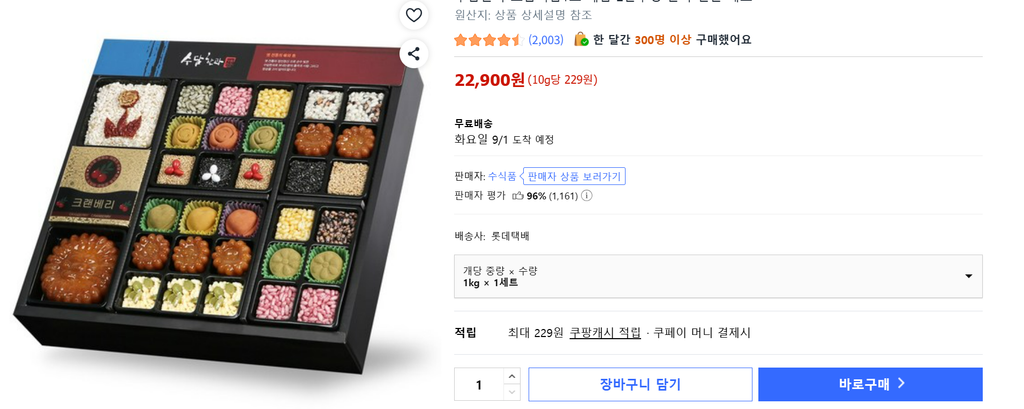This screenshot has width=1024, height=409.
Task: Open the 수식품 seller link
Action: tap(502, 176)
